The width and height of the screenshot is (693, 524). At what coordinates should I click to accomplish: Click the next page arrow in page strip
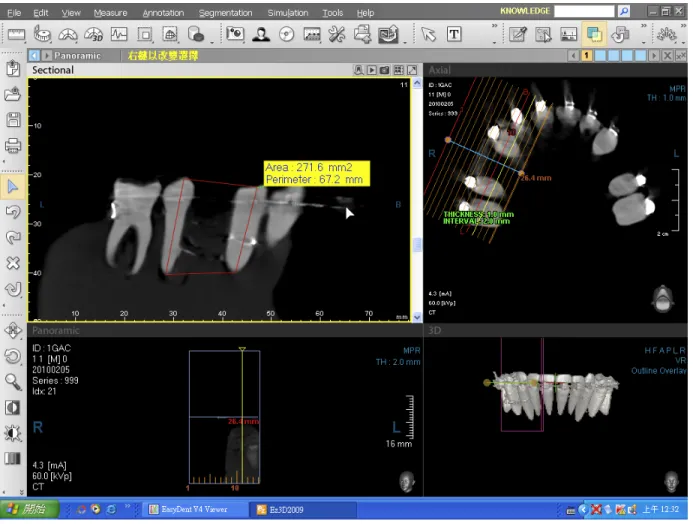click(x=654, y=56)
